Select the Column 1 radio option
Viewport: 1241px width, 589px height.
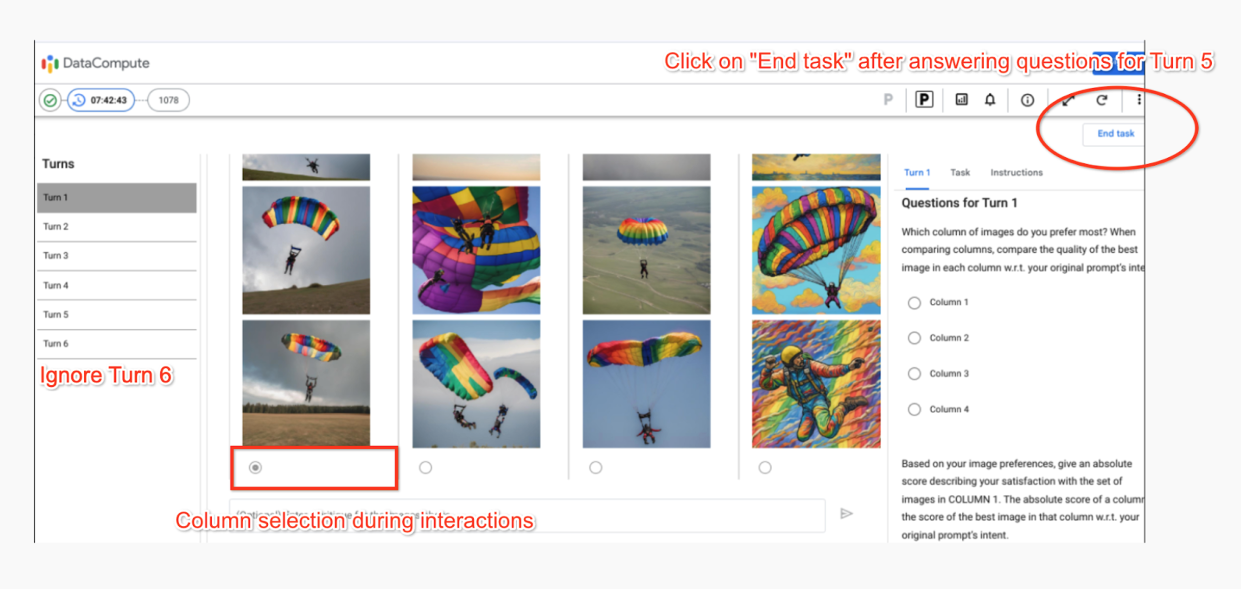click(x=914, y=302)
